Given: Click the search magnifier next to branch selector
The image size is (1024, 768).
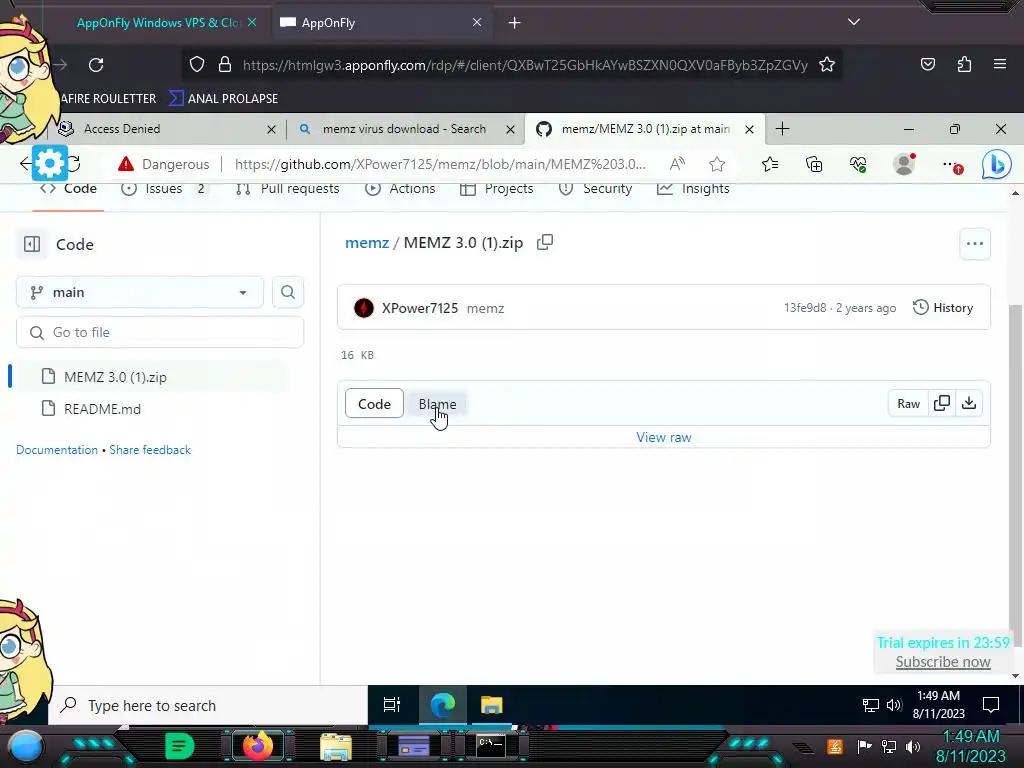Looking at the screenshot, I should (287, 292).
